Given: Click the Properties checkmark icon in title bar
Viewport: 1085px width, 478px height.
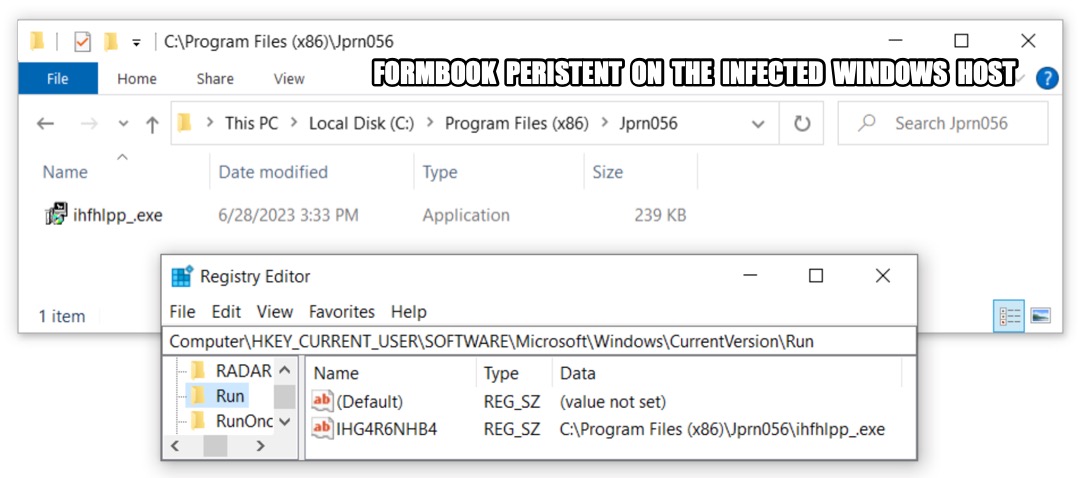Looking at the screenshot, I should (x=82, y=42).
